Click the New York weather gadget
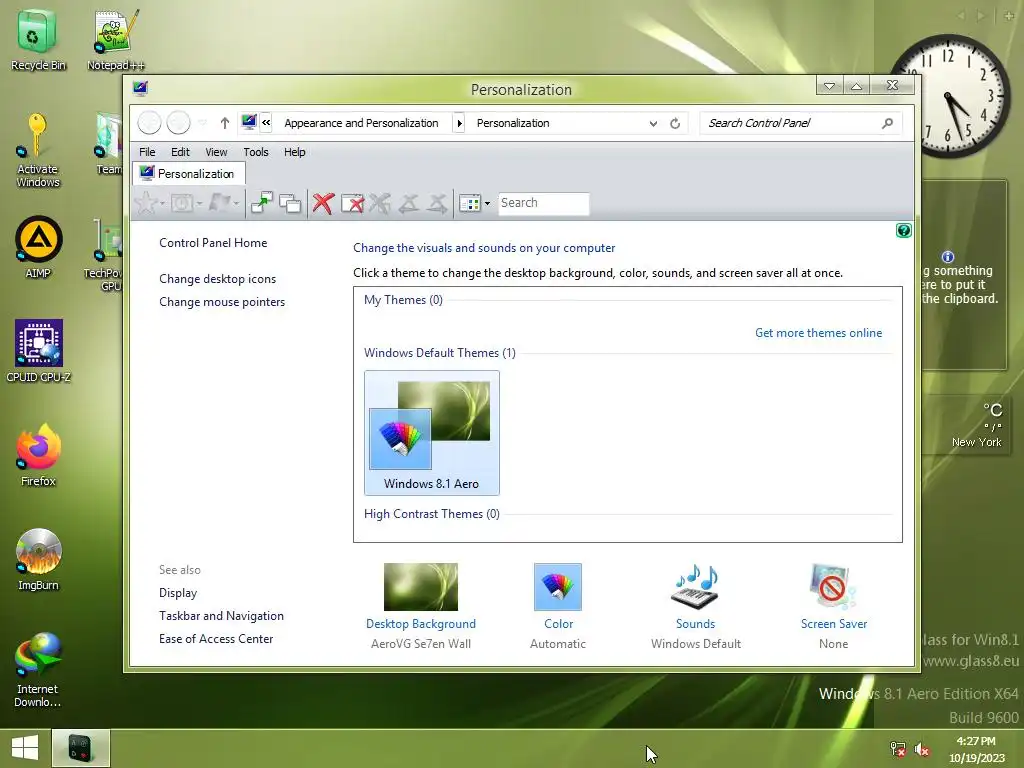The image size is (1024, 768). [965, 424]
